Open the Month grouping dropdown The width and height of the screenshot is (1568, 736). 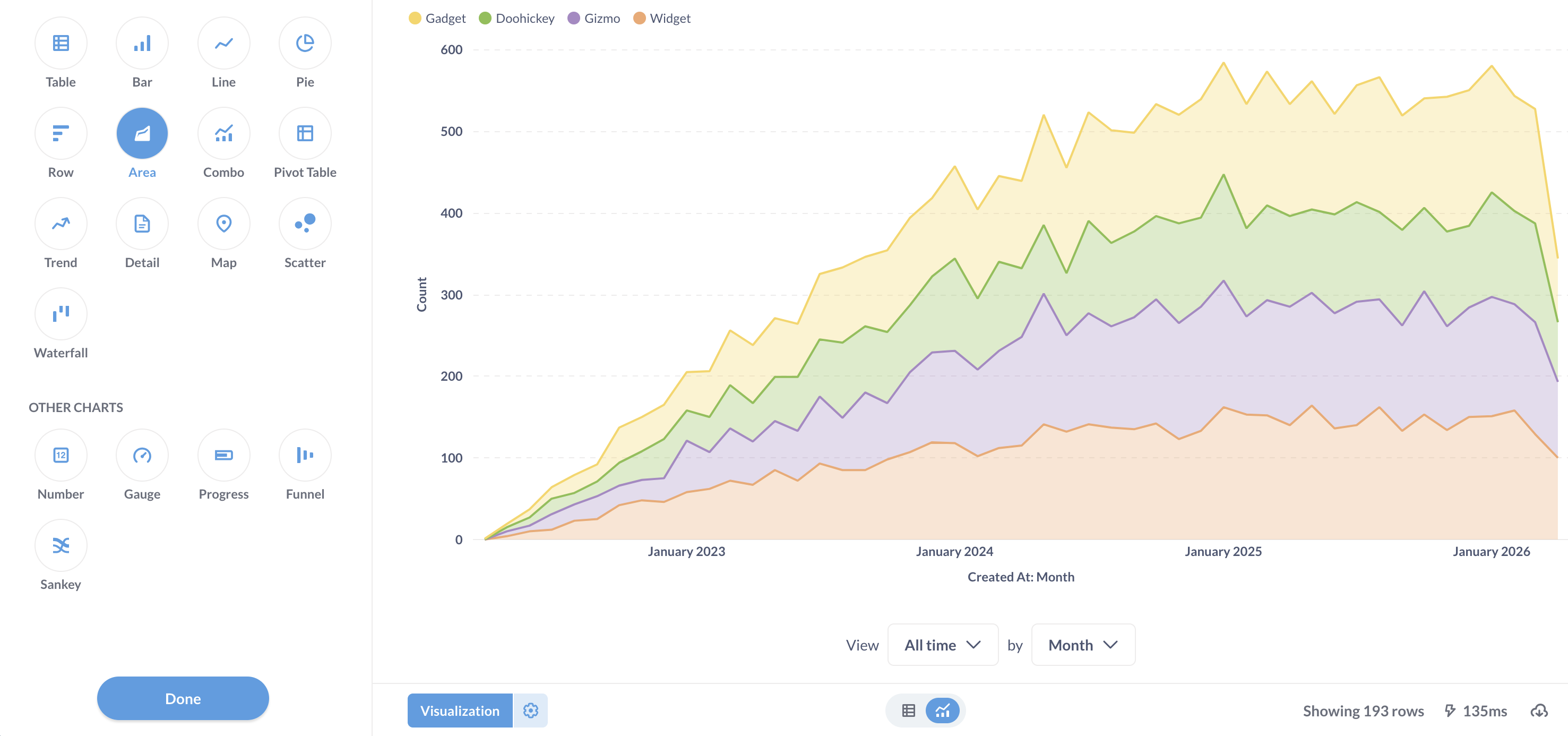tap(1082, 645)
